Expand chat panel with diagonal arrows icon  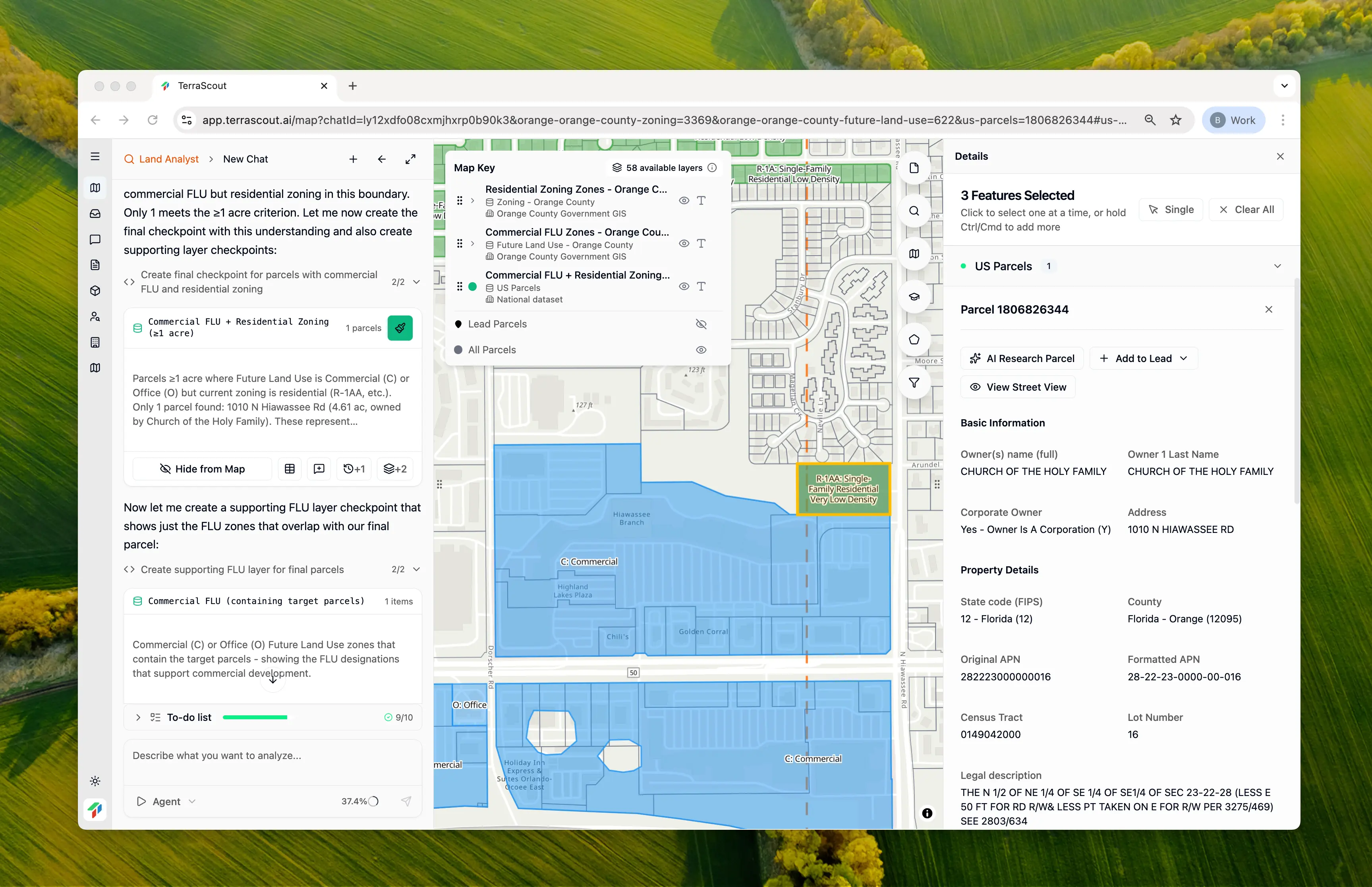click(x=410, y=159)
